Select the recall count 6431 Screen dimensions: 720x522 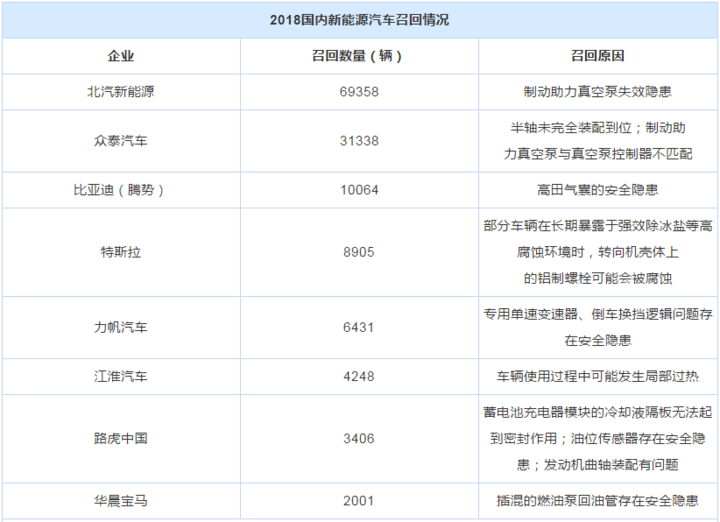coord(359,327)
